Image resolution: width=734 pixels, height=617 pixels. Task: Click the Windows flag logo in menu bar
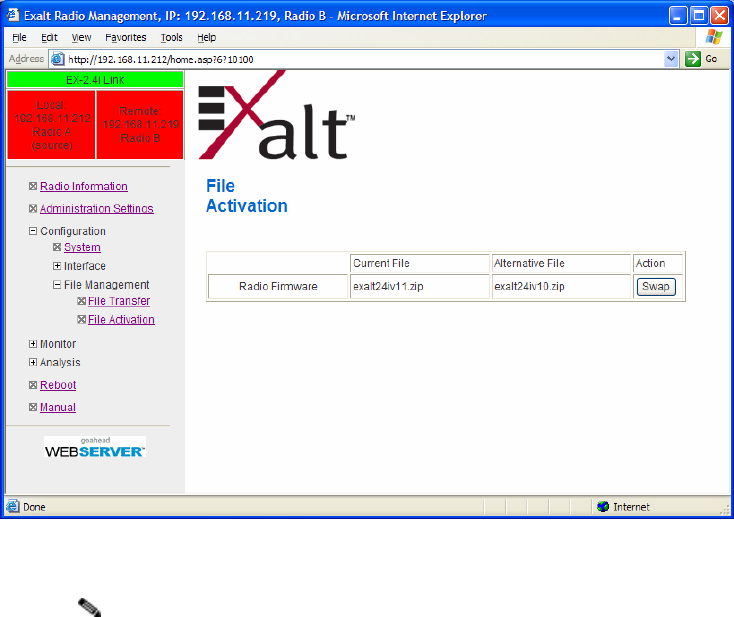[x=714, y=37]
